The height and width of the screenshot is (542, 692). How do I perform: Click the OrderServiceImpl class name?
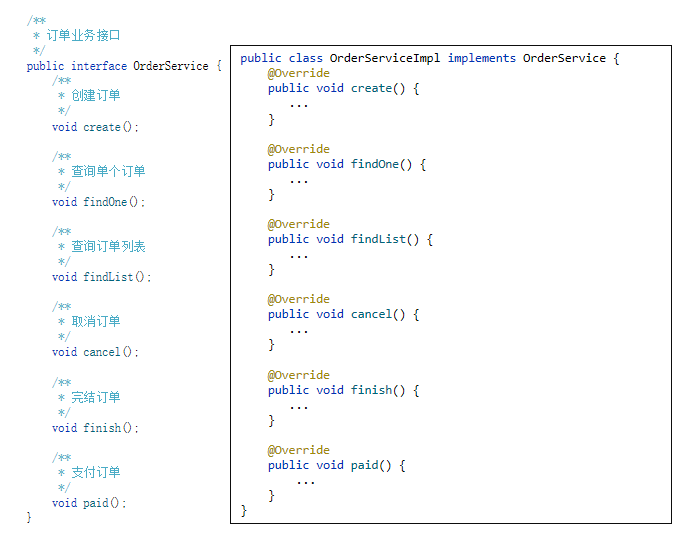point(384,58)
